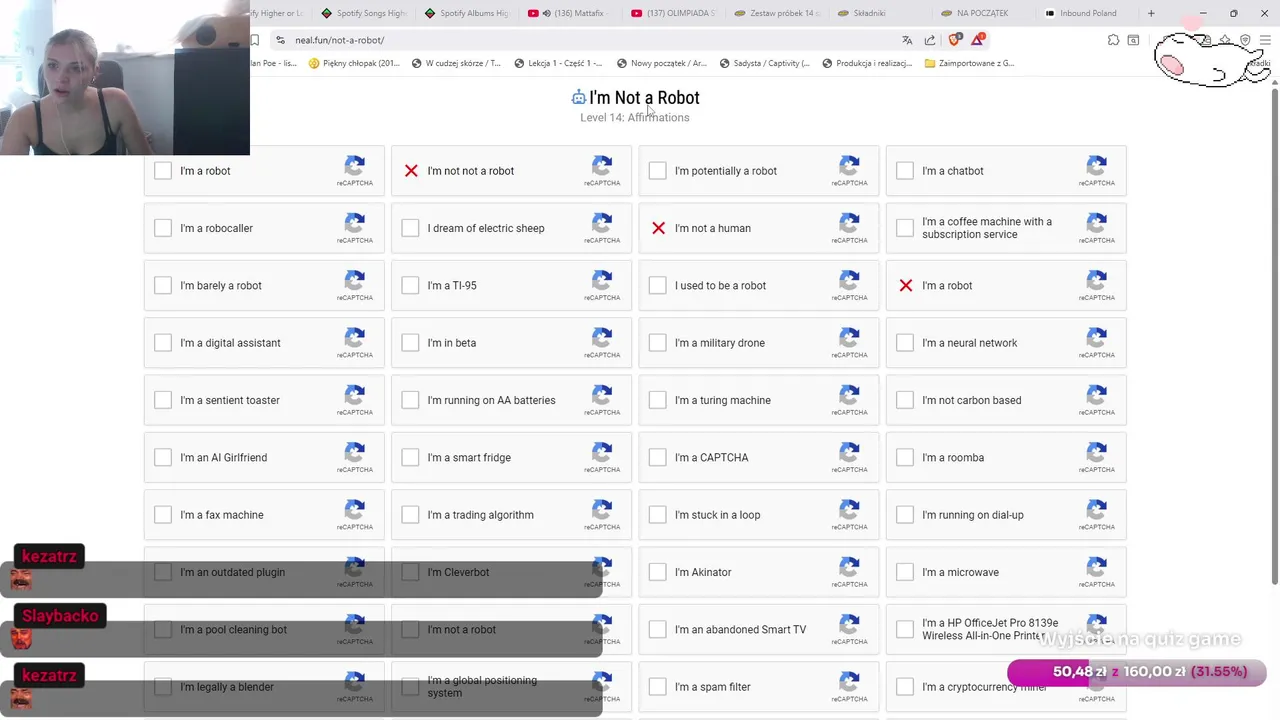
Task: Check "I'm an abandoned Smart TV" box
Action: point(657,629)
